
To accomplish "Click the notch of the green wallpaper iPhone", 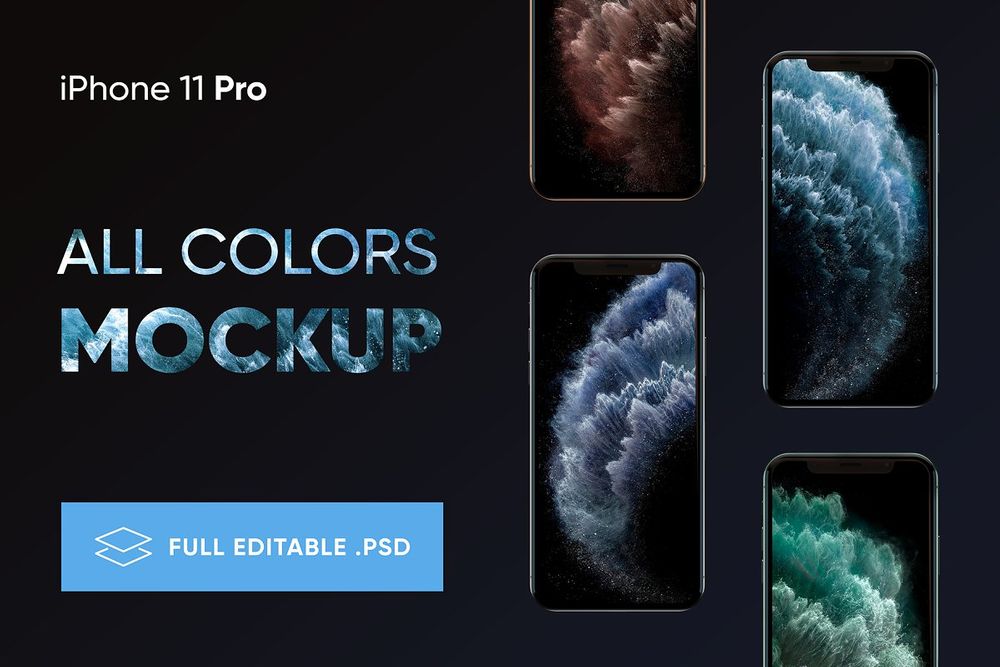I will click(x=850, y=467).
